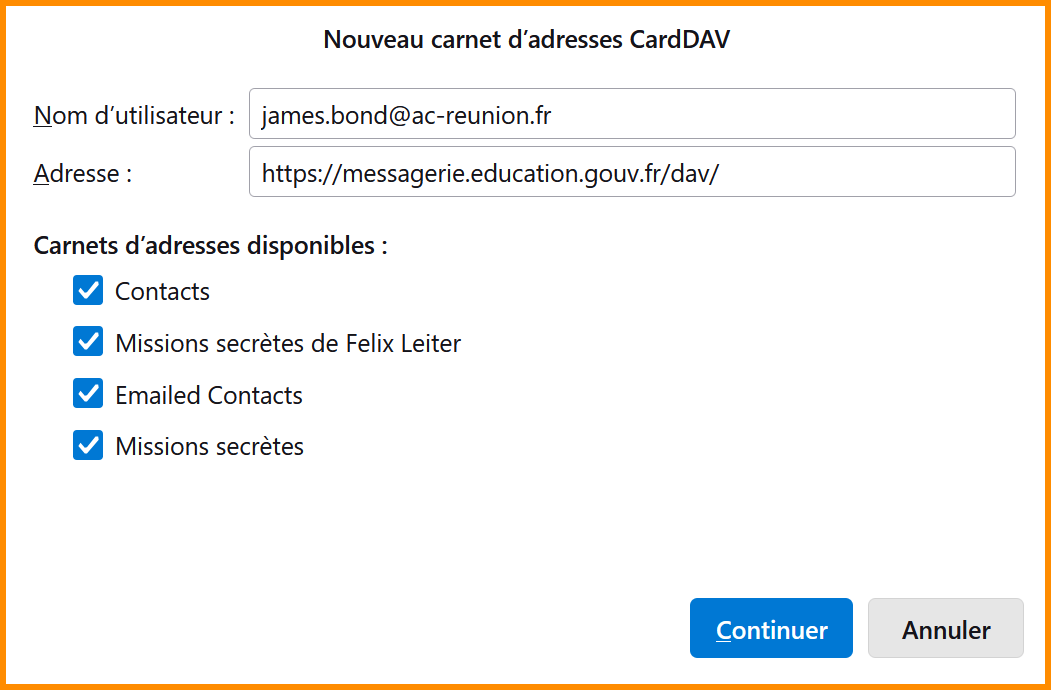1051x690 pixels.
Task: Uncheck the Contacts address book checkbox
Action: point(88,291)
